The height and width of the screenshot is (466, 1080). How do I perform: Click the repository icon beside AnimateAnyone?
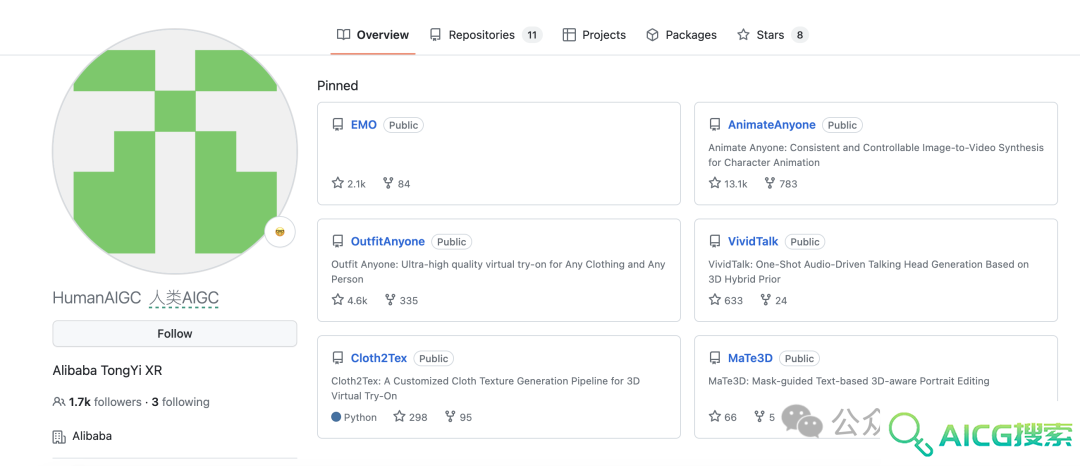click(x=715, y=125)
